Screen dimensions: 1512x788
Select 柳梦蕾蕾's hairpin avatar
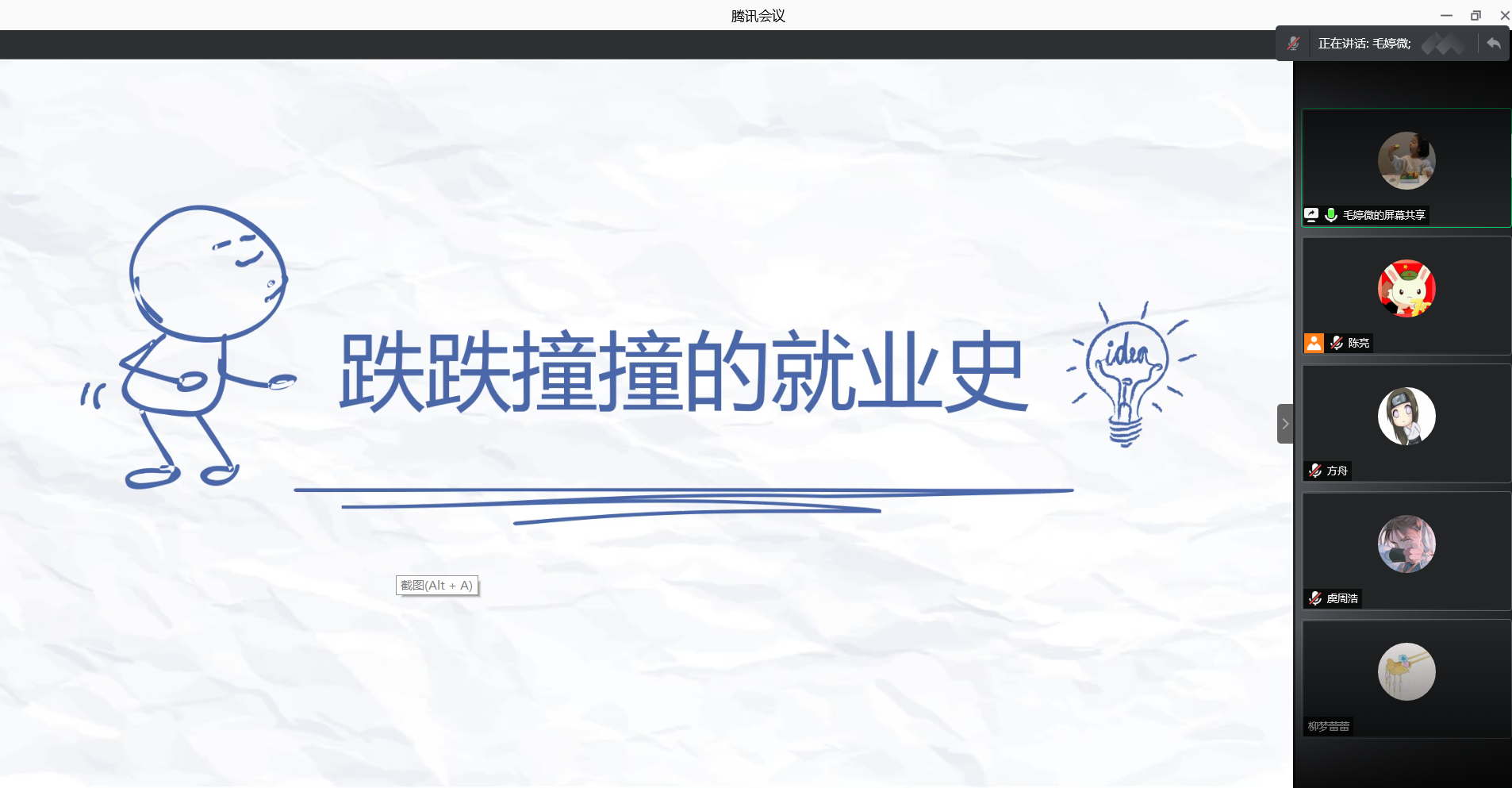point(1406,672)
